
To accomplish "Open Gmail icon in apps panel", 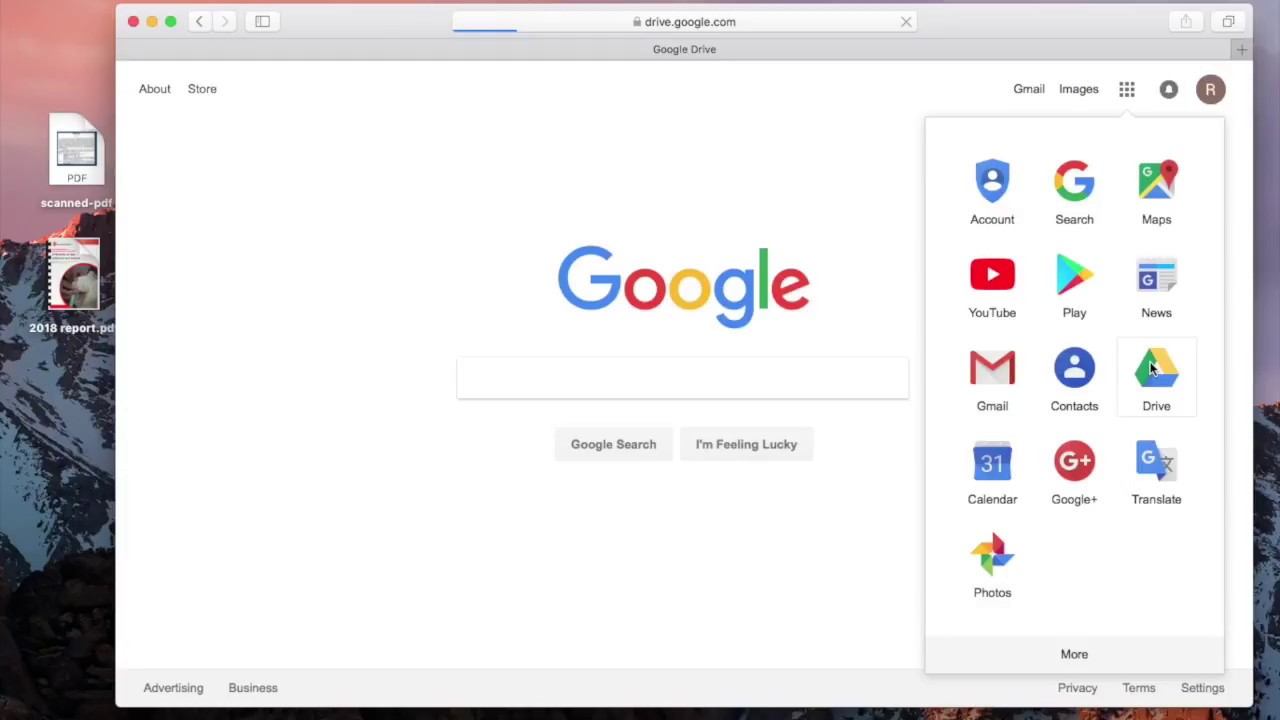I will click(992, 379).
